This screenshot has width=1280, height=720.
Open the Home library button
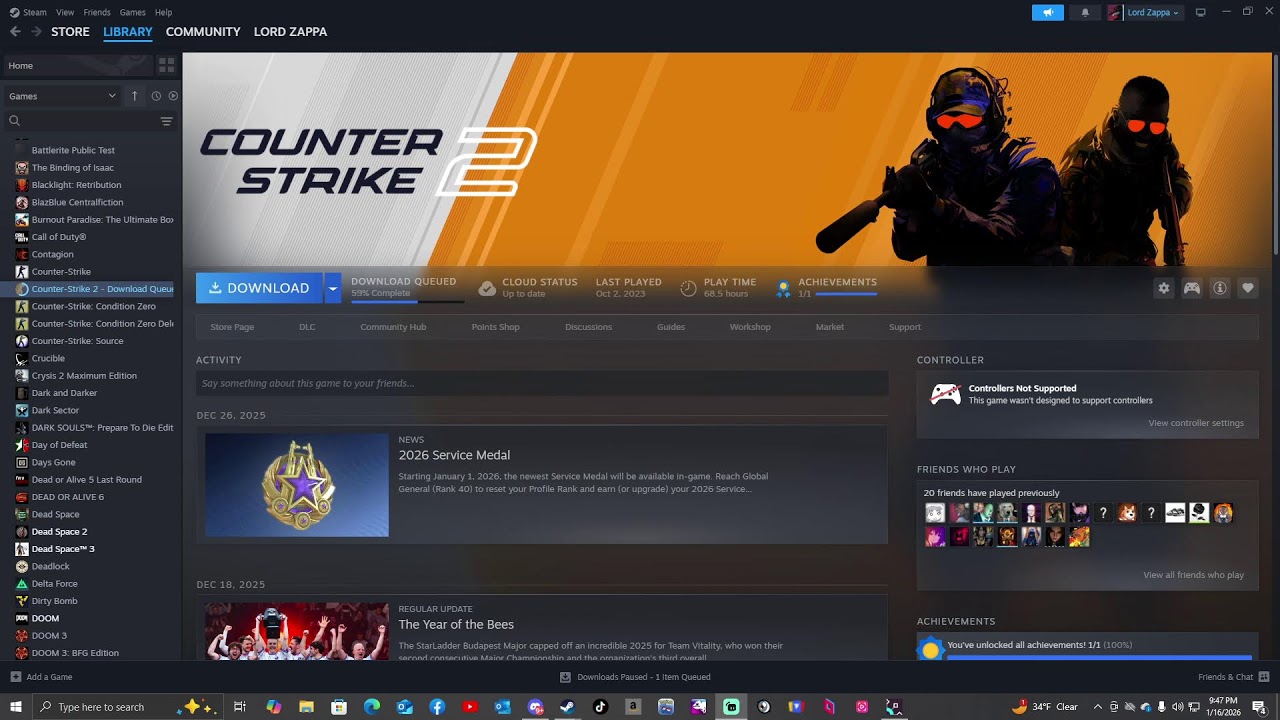pos(77,65)
